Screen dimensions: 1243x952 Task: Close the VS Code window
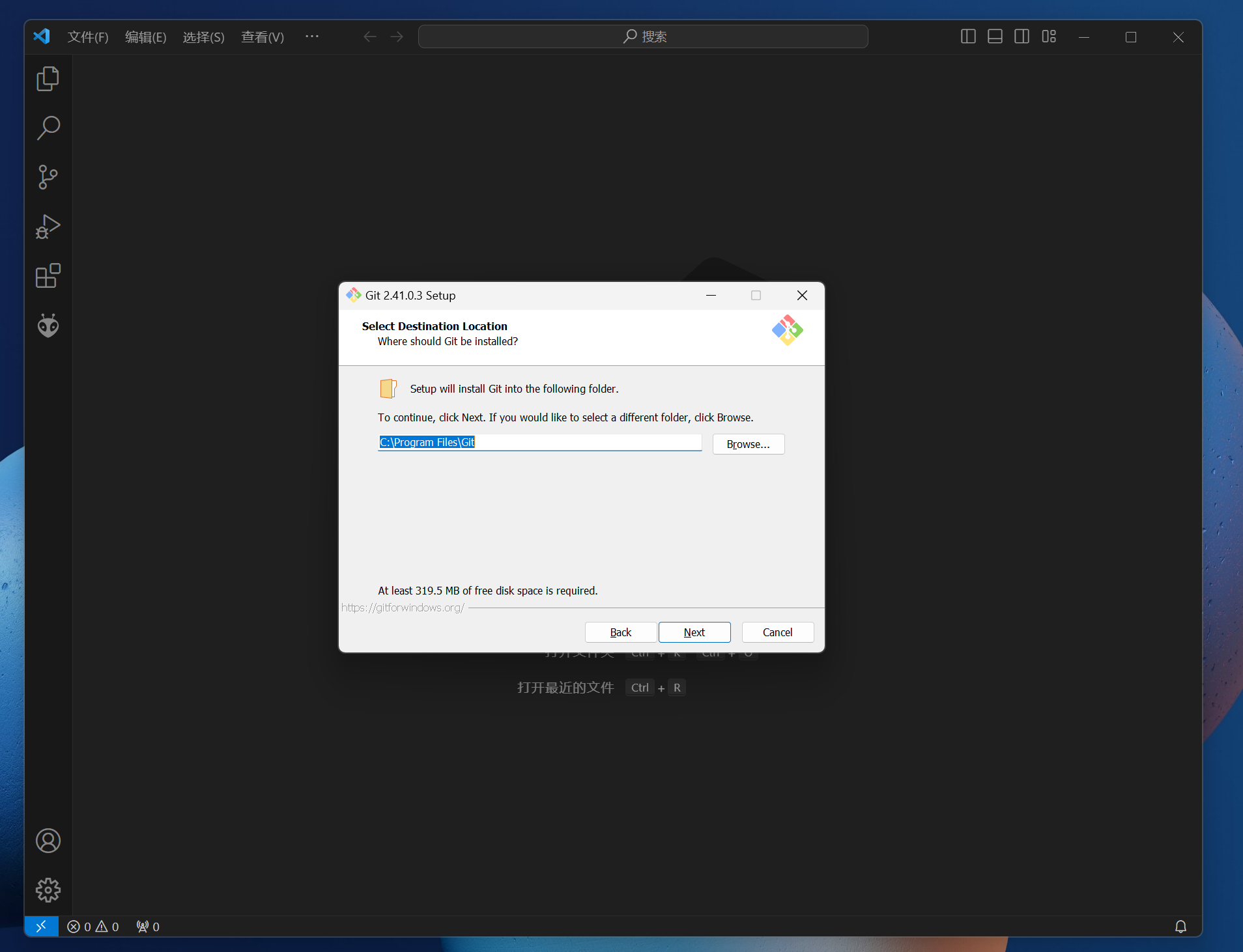[x=1178, y=37]
